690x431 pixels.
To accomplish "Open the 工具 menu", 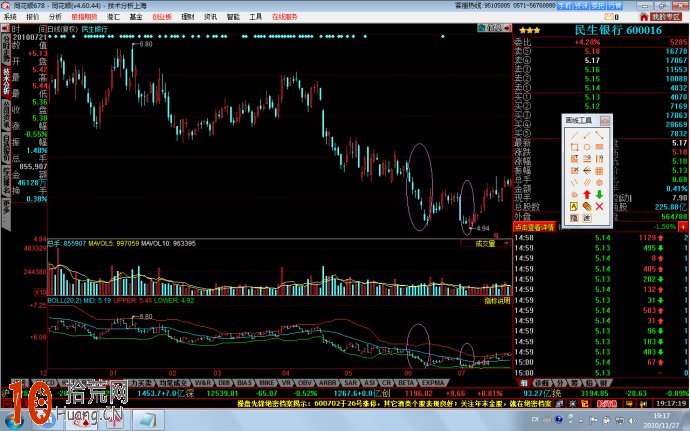I will (x=256, y=17).
